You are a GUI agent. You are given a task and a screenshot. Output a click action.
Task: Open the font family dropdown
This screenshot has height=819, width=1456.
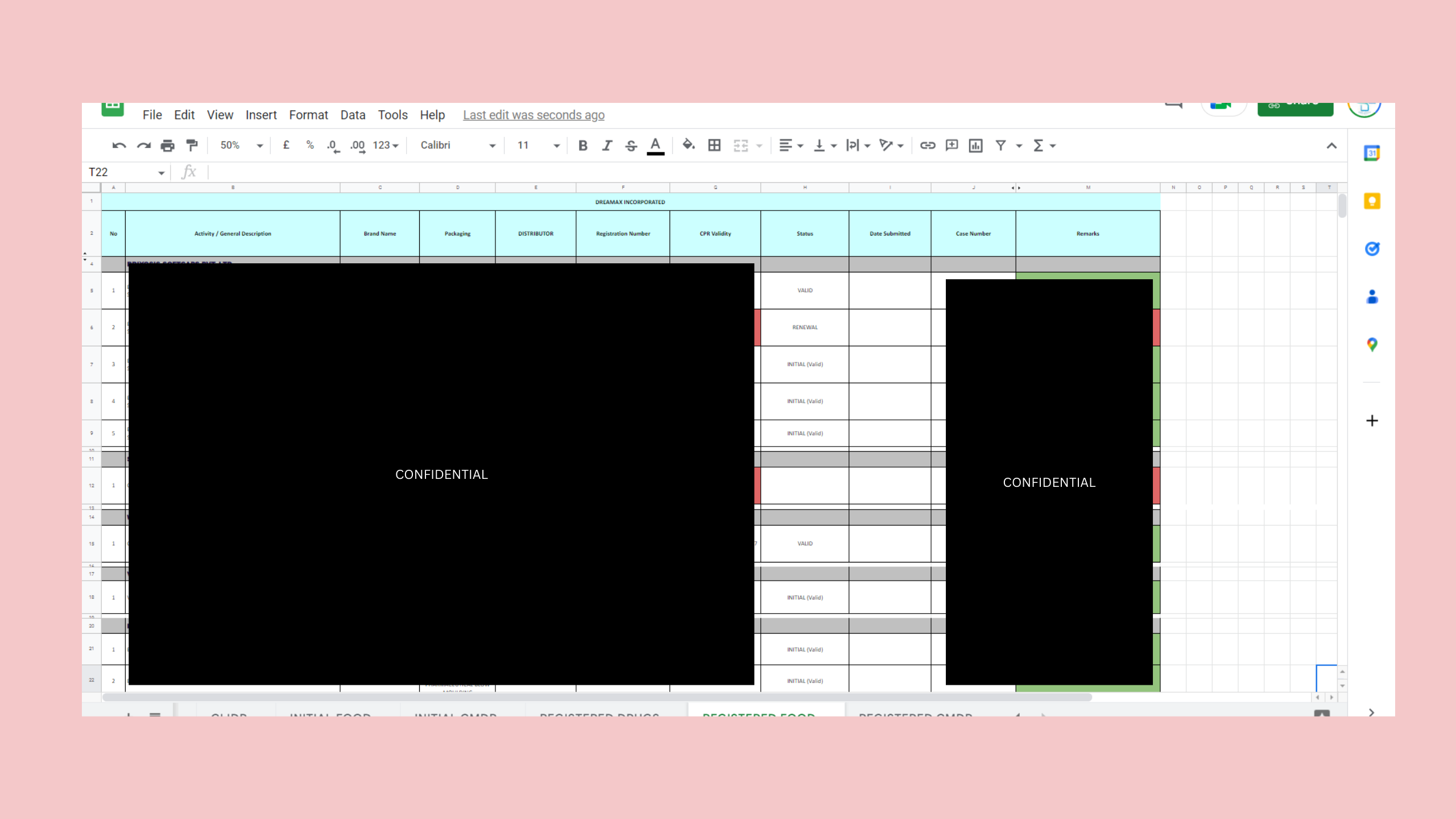[x=455, y=145]
